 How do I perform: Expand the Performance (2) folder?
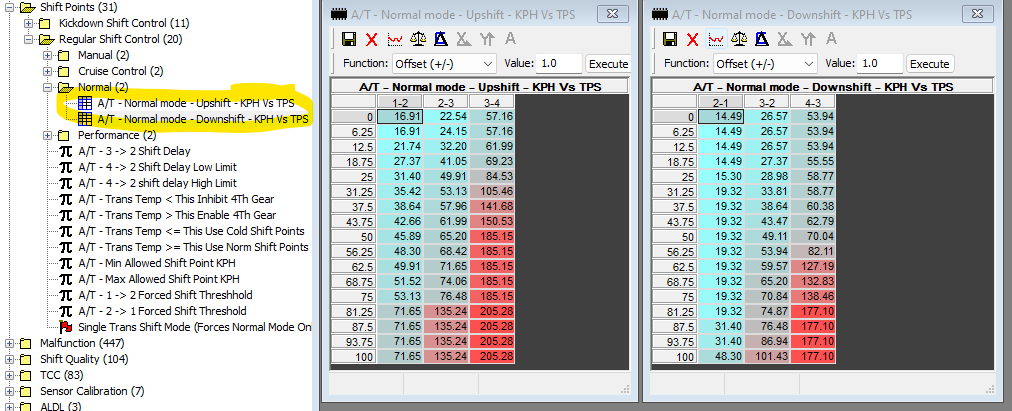pos(48,135)
